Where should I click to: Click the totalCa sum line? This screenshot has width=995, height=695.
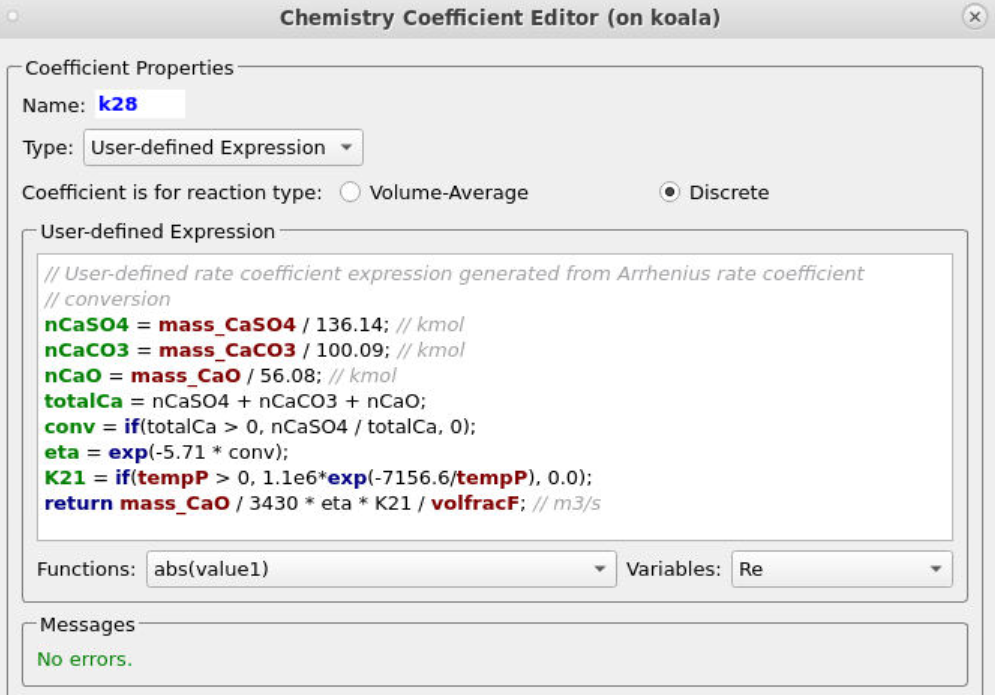click(235, 401)
